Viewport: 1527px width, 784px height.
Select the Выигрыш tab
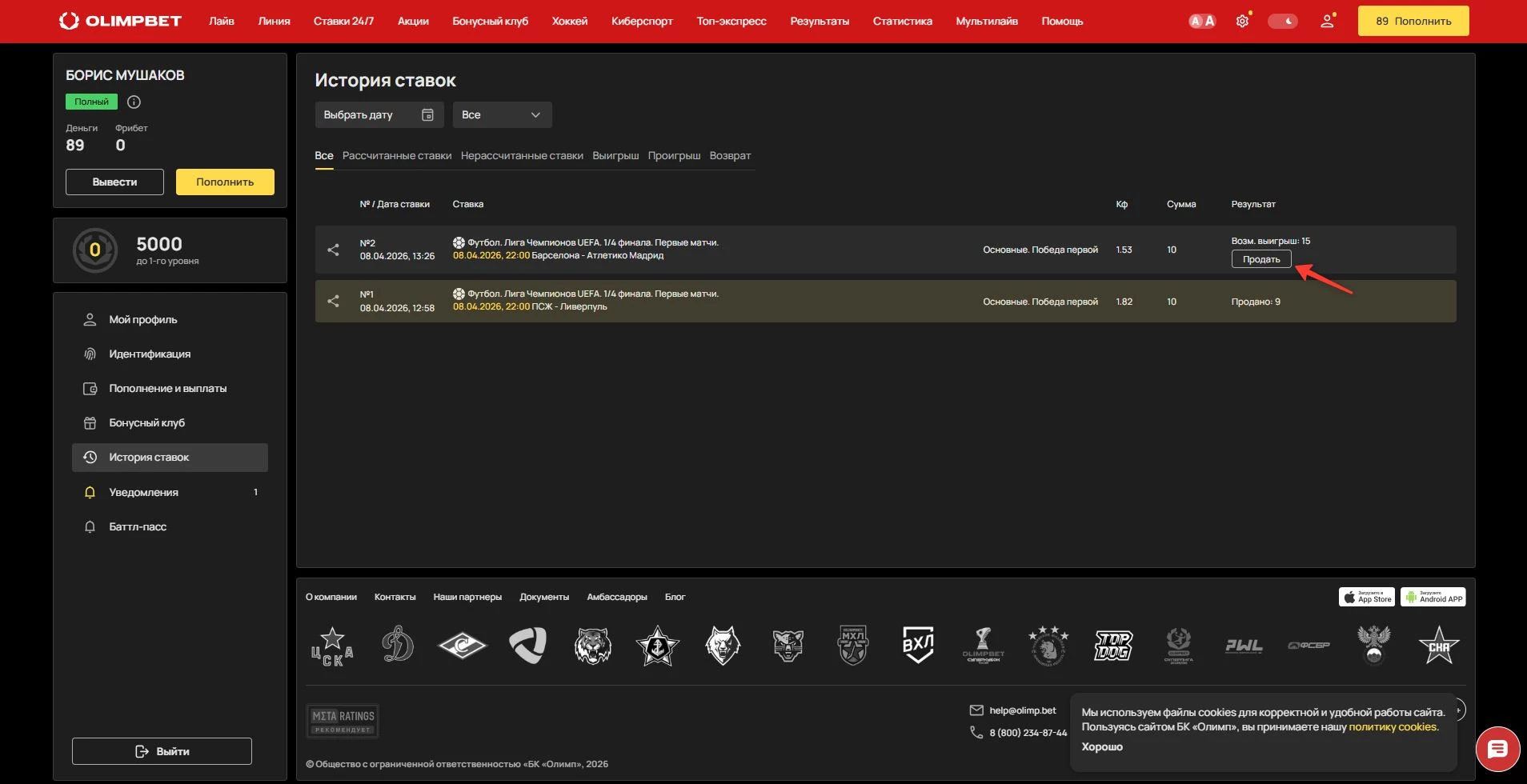(615, 156)
